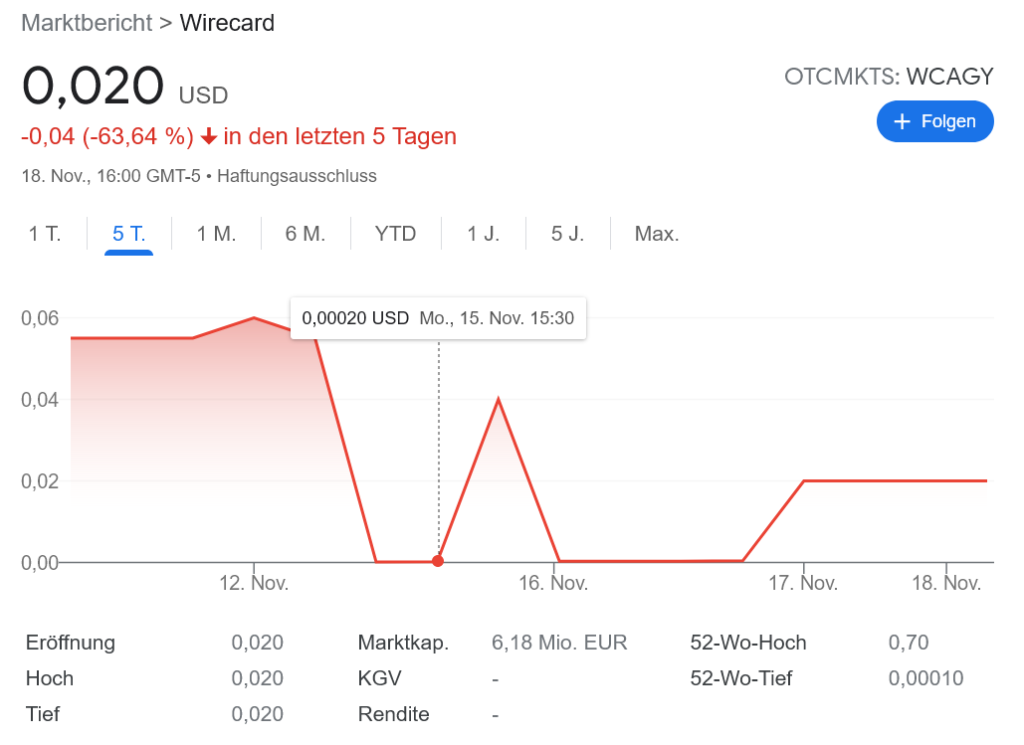
Task: Click the 0,00020 USD price tooltip
Action: (x=437, y=318)
